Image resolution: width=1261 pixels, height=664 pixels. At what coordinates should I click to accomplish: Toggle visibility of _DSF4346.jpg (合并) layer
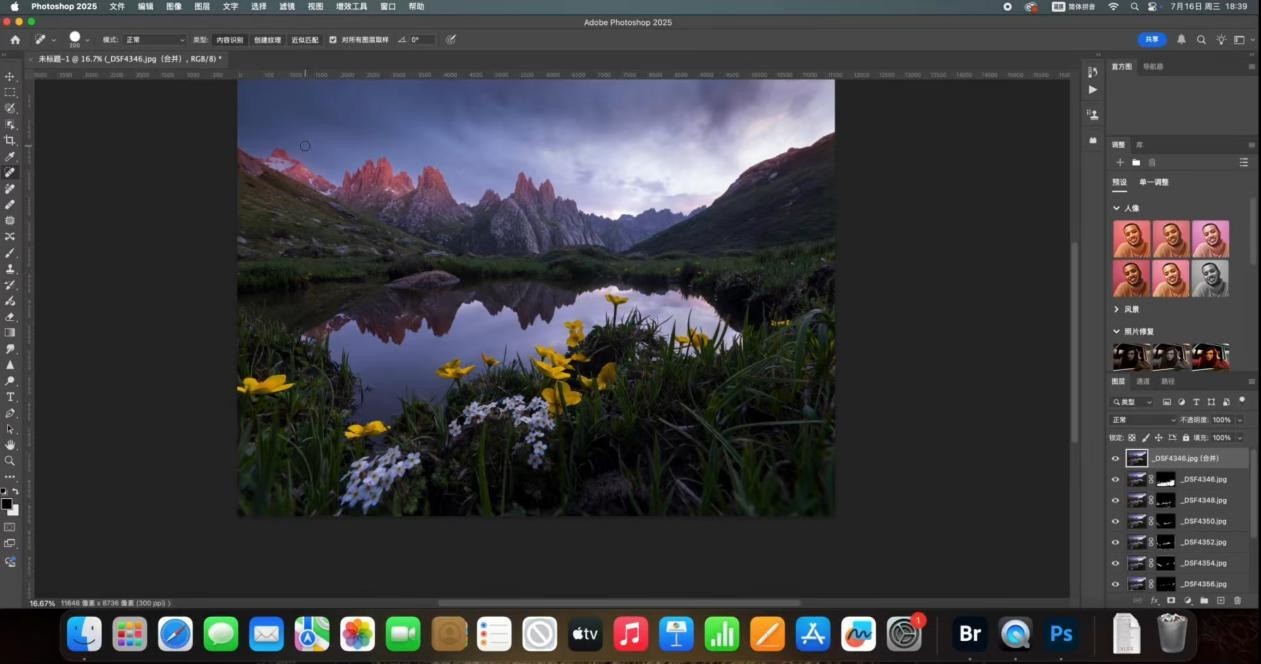pos(1116,458)
